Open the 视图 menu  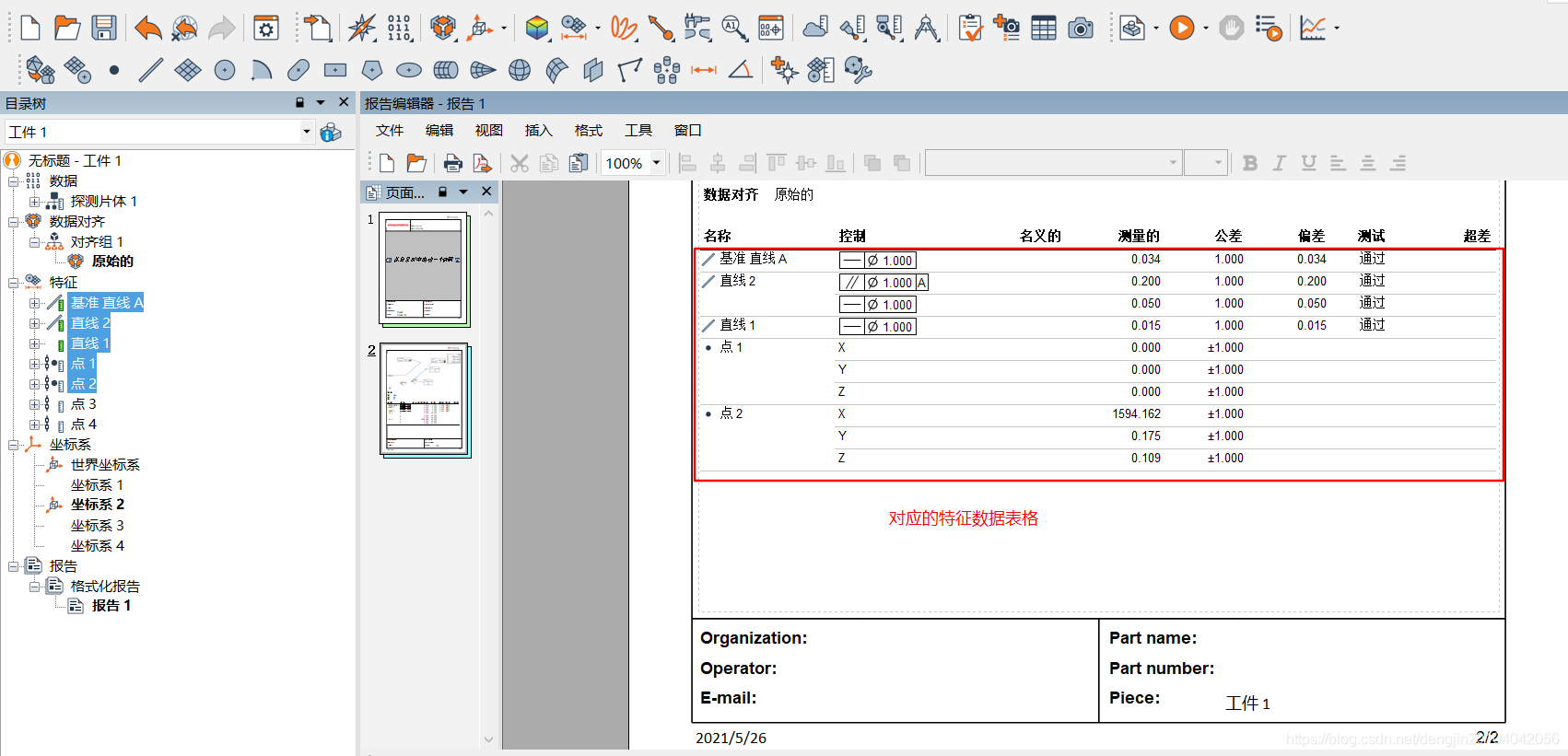[x=489, y=130]
